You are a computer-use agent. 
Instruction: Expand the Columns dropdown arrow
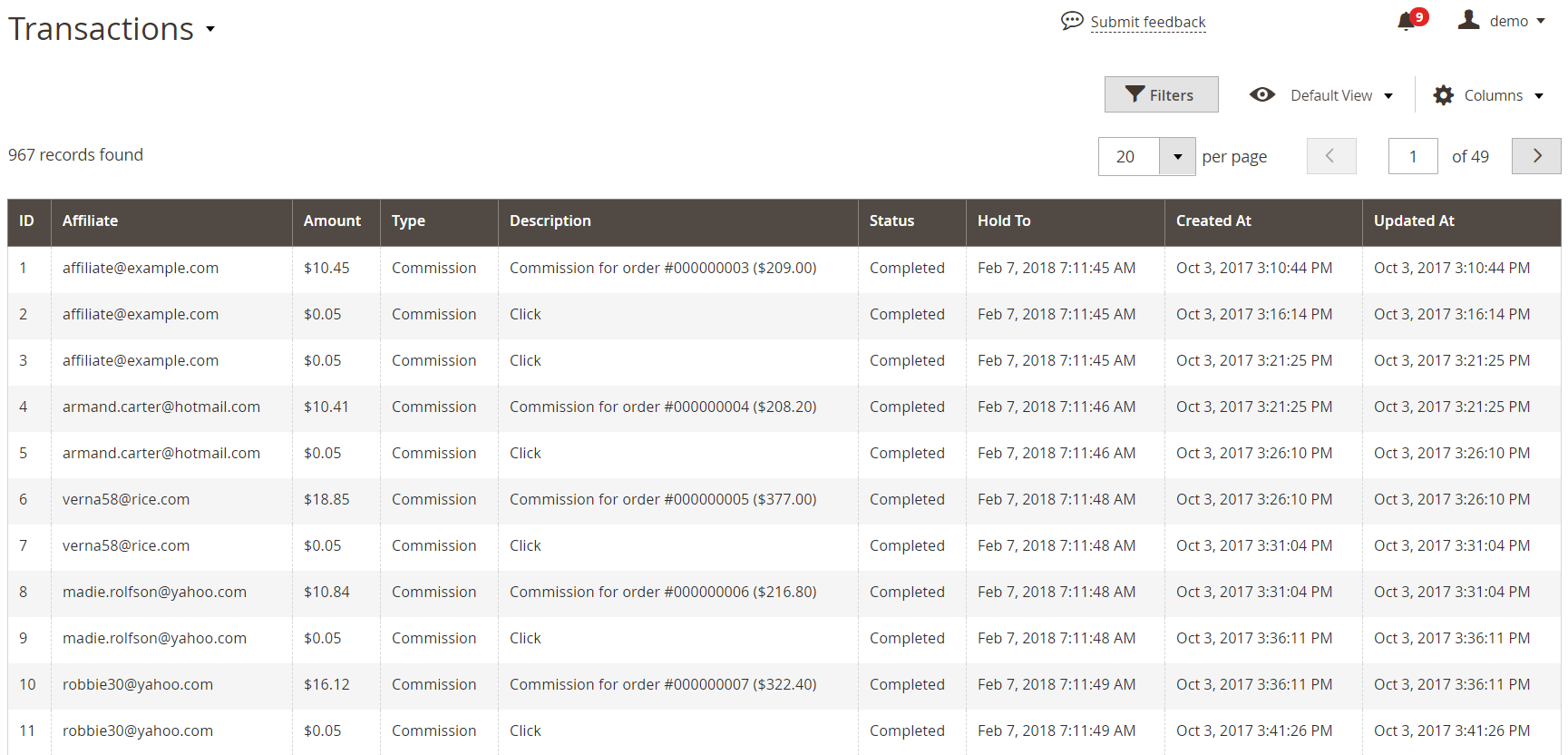(1539, 95)
